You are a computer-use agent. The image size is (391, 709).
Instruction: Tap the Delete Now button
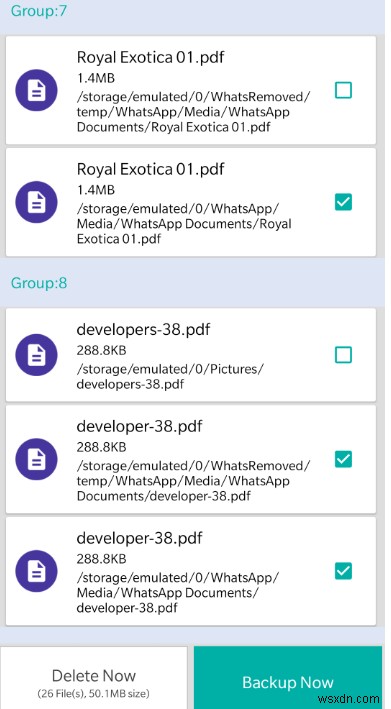pyautogui.click(x=94, y=678)
